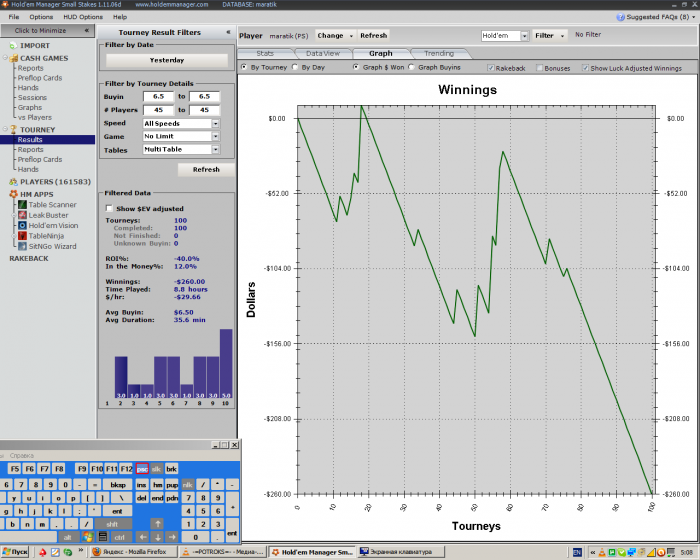Screen dimensions: 700x560
Task: Launch LeakBuster from HM Apps
Action: (x=48, y=214)
